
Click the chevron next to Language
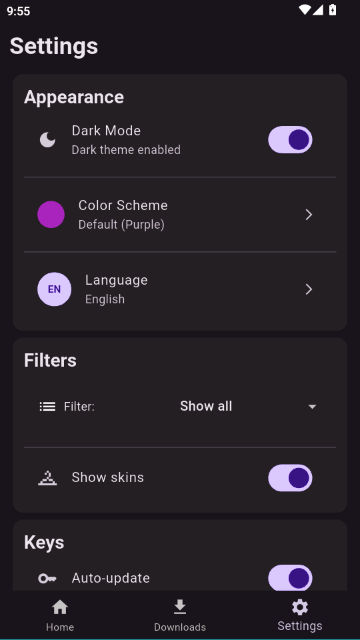(x=309, y=289)
